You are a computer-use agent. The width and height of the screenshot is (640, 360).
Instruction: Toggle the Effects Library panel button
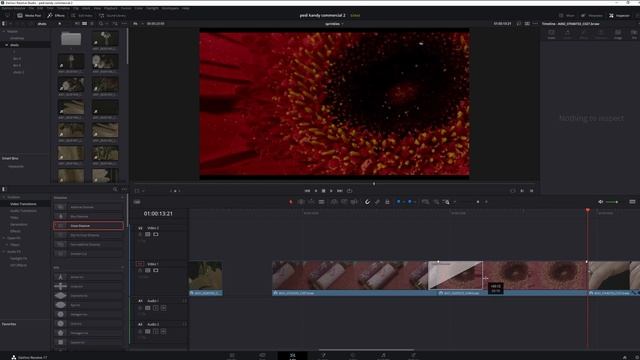56,16
